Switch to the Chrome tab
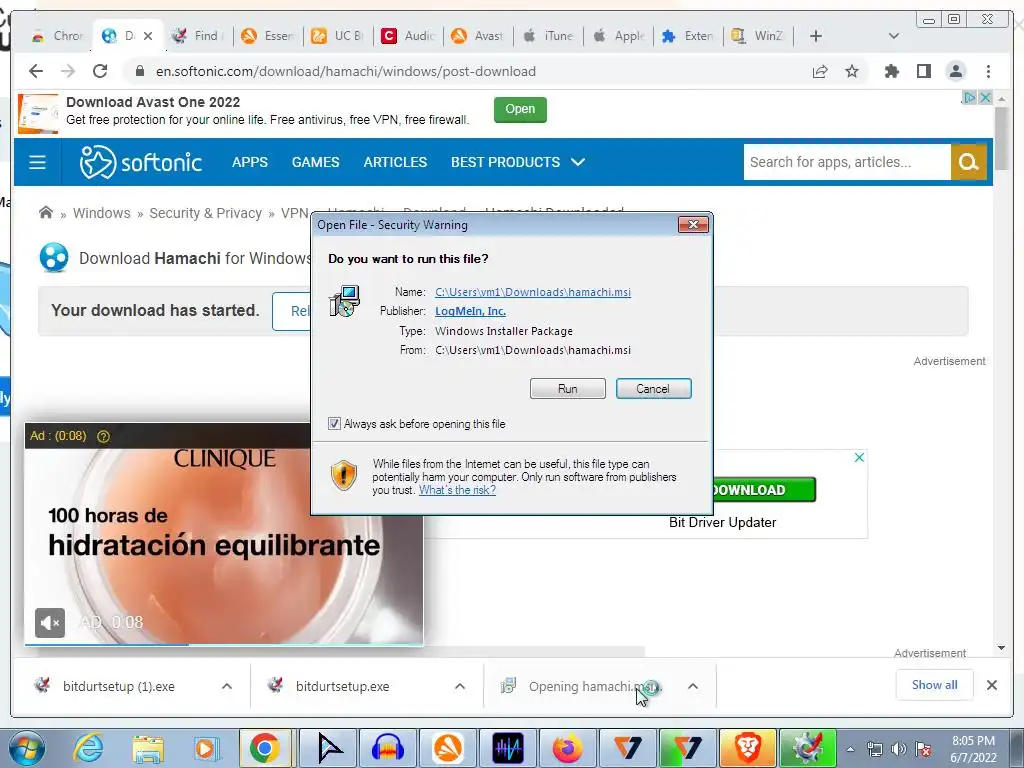This screenshot has width=1024, height=768. [57, 36]
